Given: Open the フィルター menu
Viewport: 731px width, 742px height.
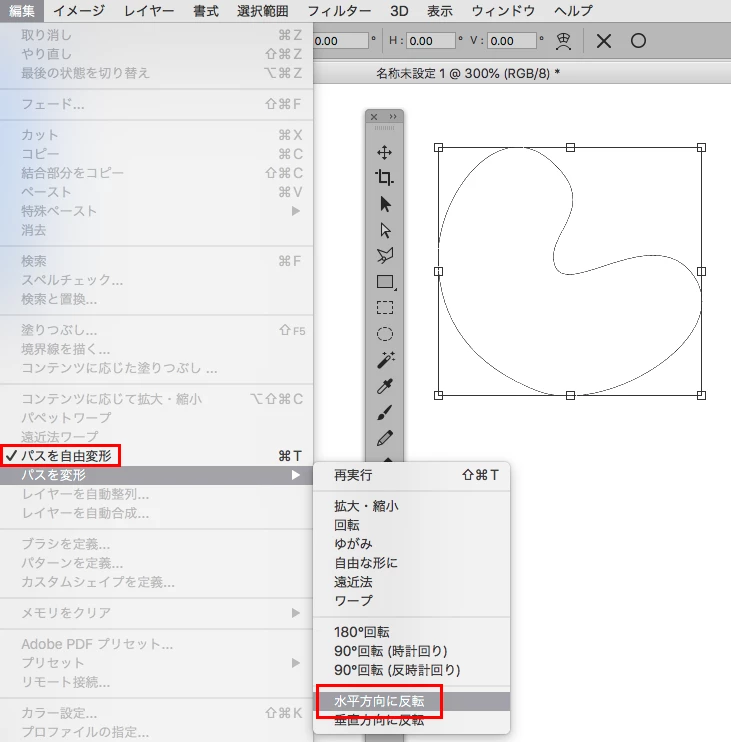Looking at the screenshot, I should coord(339,10).
